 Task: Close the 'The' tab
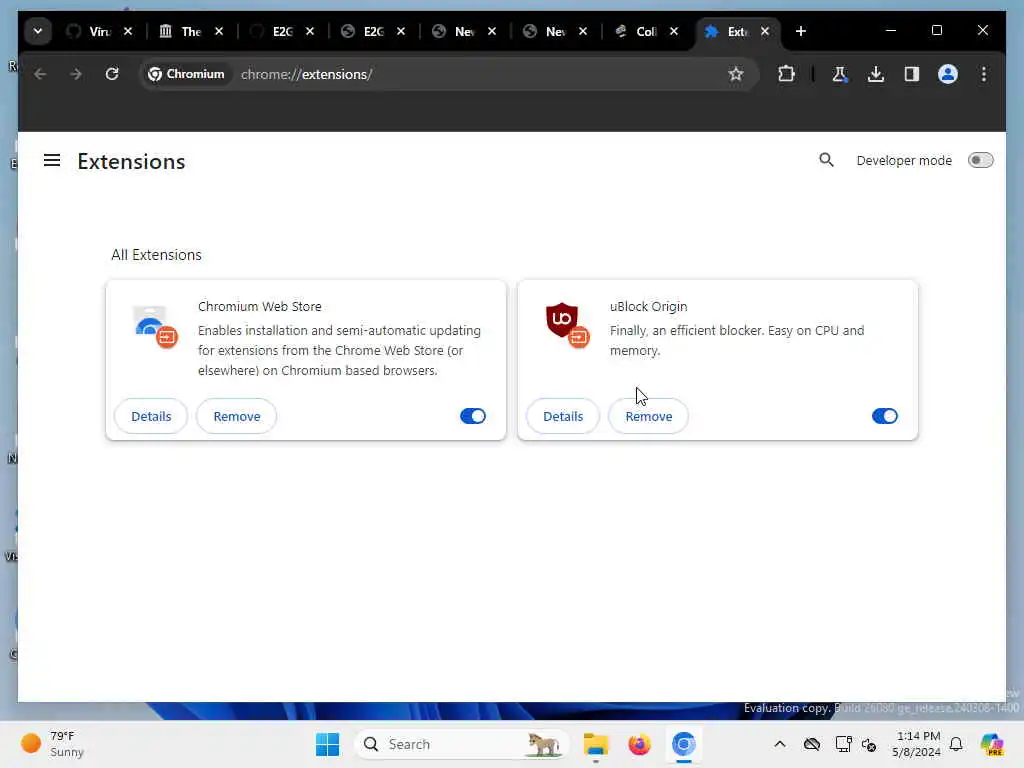pos(219,31)
